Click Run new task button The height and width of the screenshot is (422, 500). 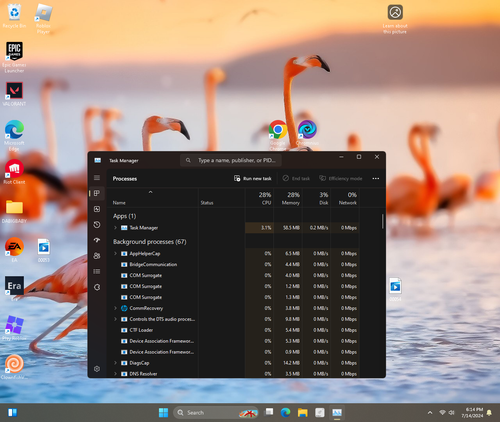[x=253, y=178]
